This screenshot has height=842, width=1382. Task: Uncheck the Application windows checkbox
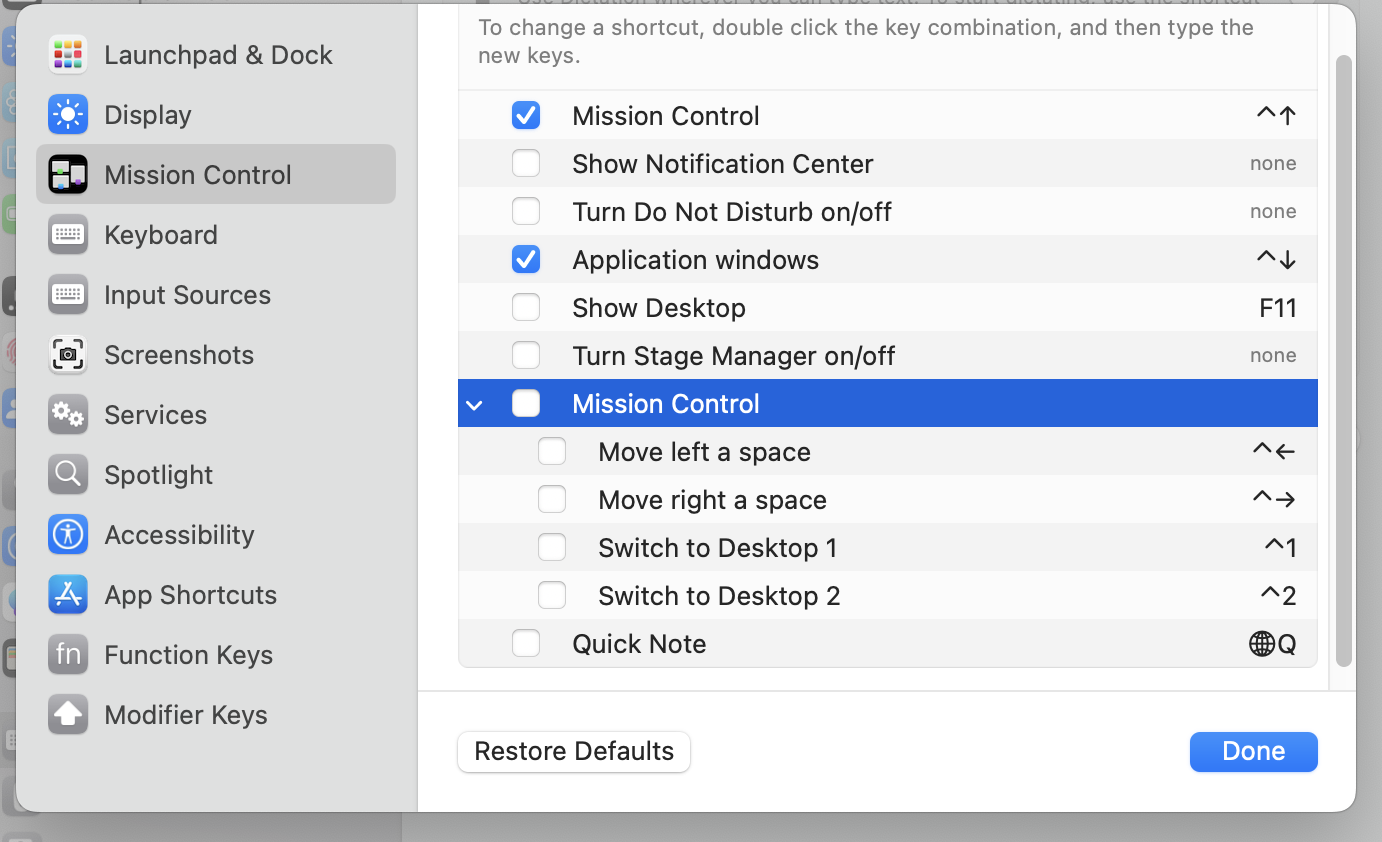click(526, 259)
